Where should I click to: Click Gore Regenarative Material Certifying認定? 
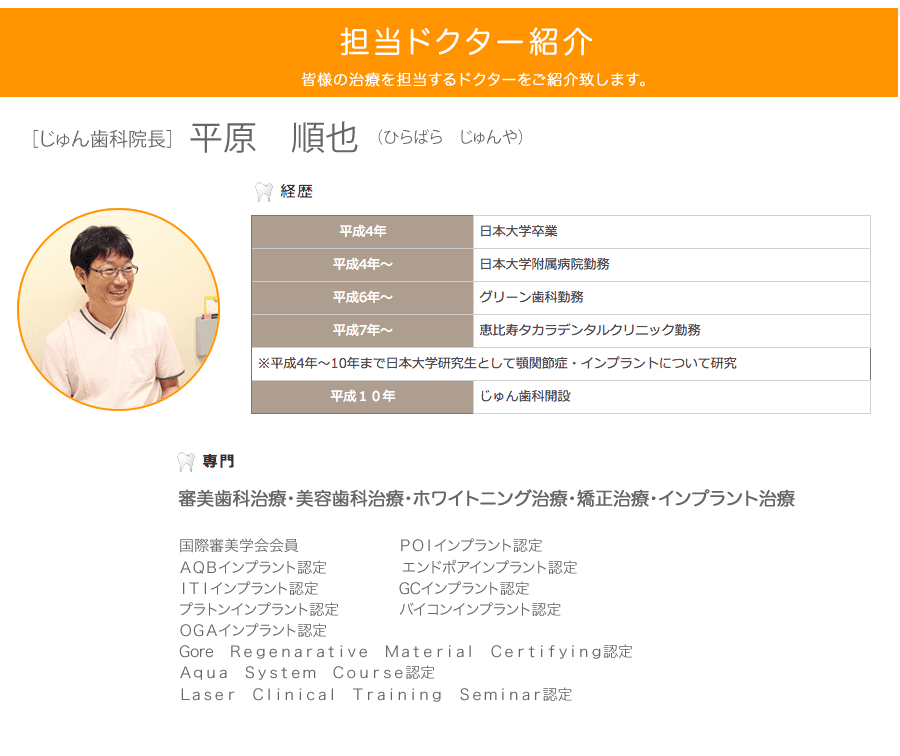tap(406, 652)
